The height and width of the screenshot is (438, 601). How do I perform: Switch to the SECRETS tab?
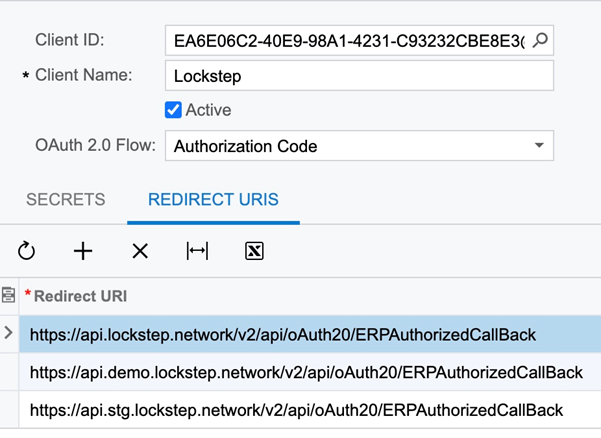click(65, 200)
